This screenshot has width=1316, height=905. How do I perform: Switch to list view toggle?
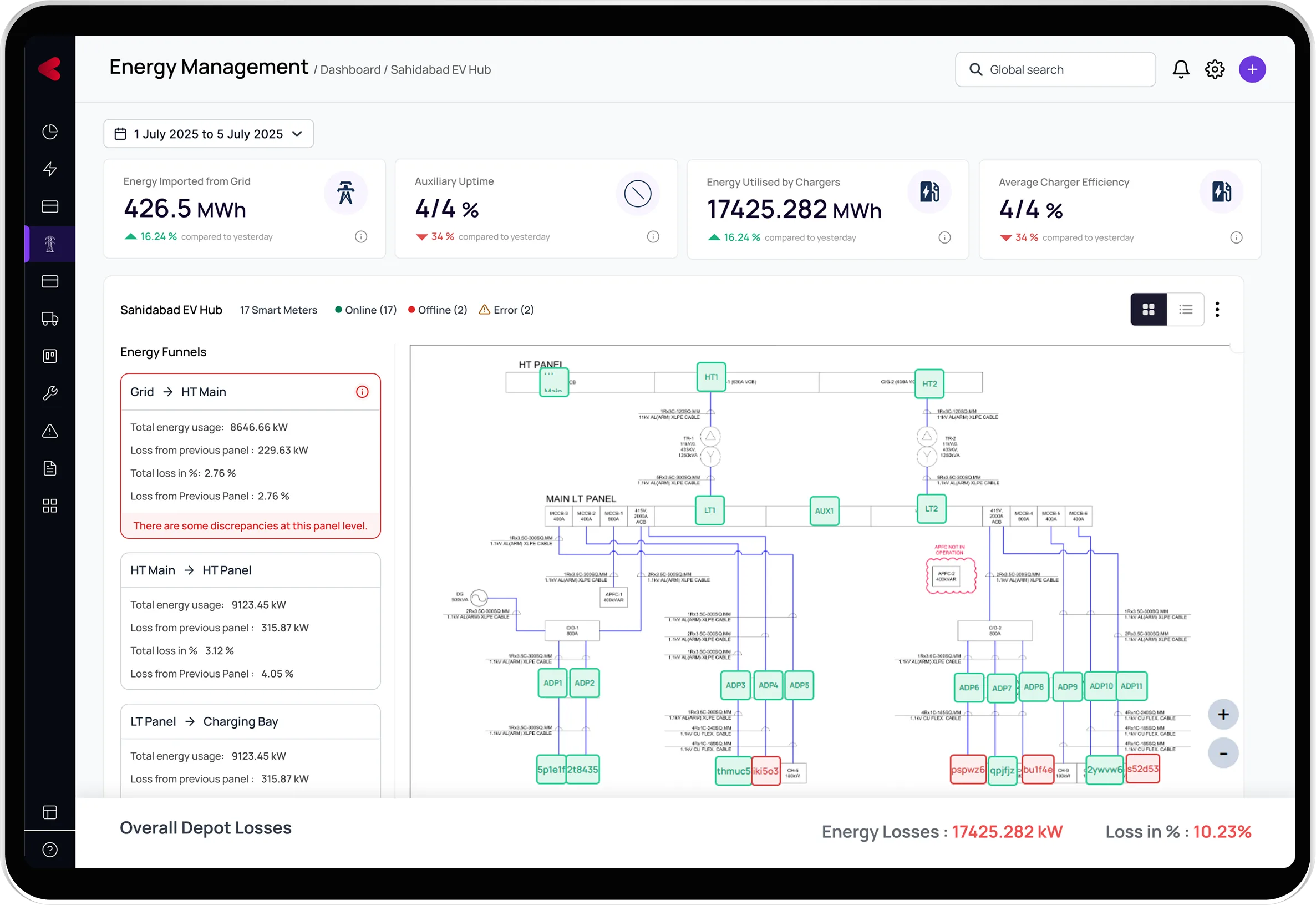click(x=1186, y=310)
